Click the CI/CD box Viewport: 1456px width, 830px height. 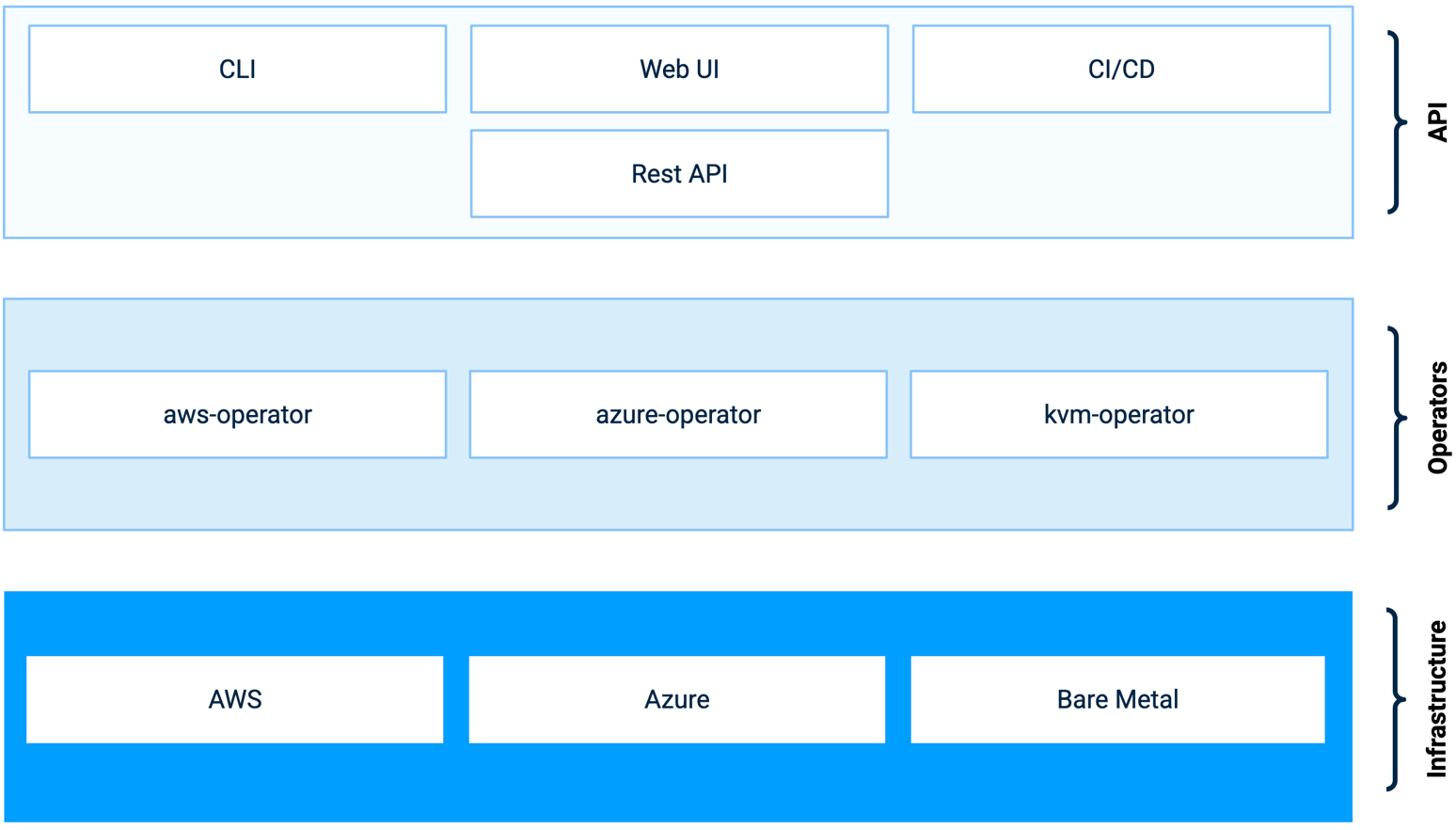pos(1121,70)
